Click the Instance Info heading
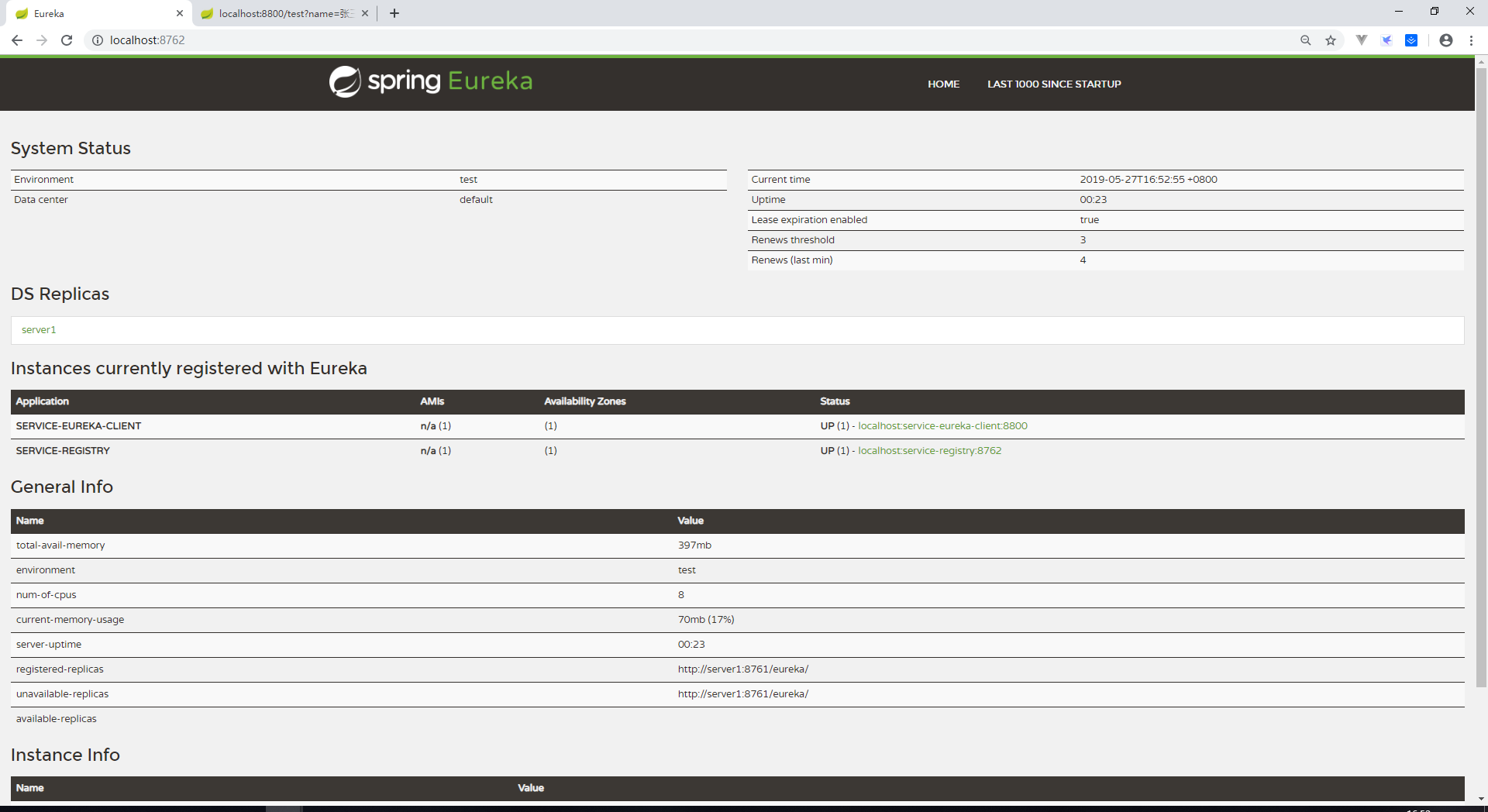Screen dimensions: 1488x812 pos(65,755)
